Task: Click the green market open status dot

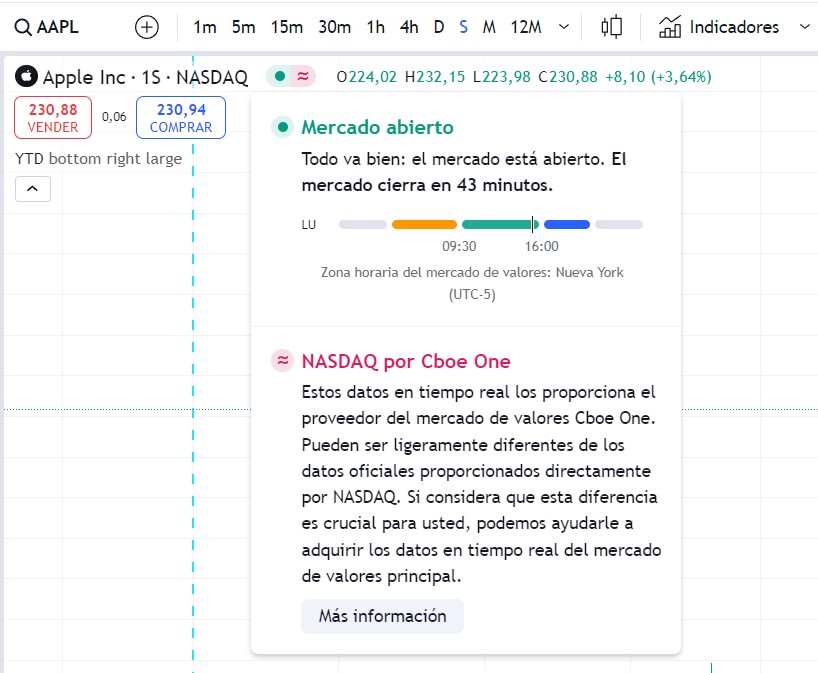Action: [280, 76]
